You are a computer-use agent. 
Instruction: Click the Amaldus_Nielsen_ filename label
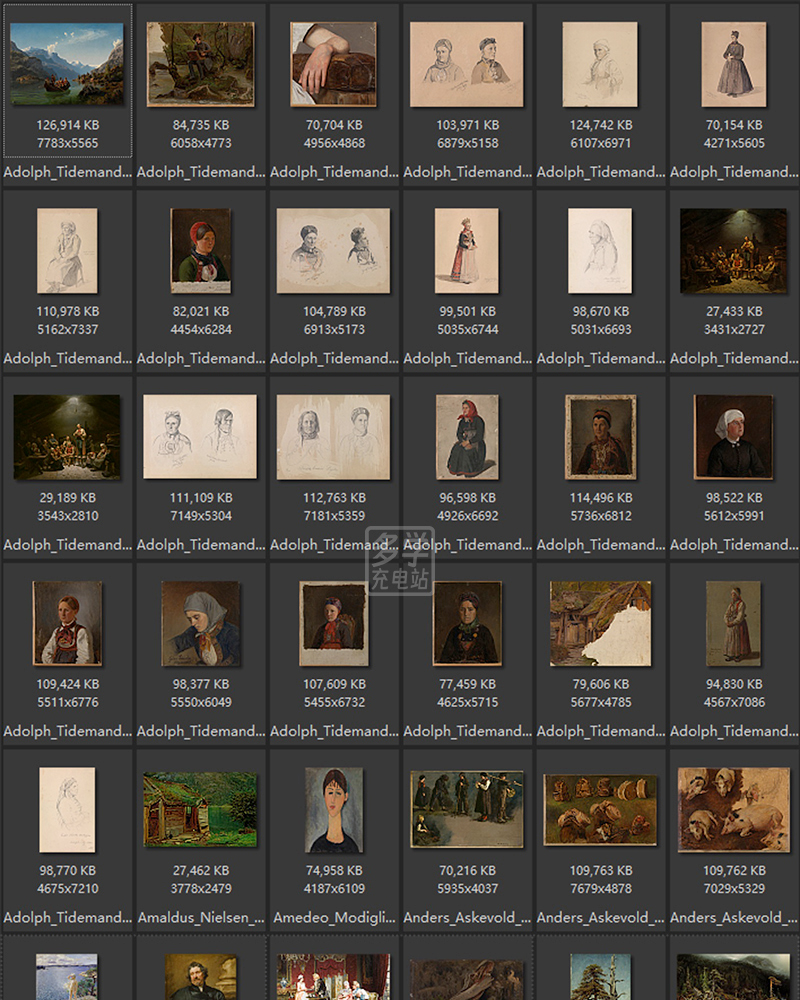tap(200, 917)
